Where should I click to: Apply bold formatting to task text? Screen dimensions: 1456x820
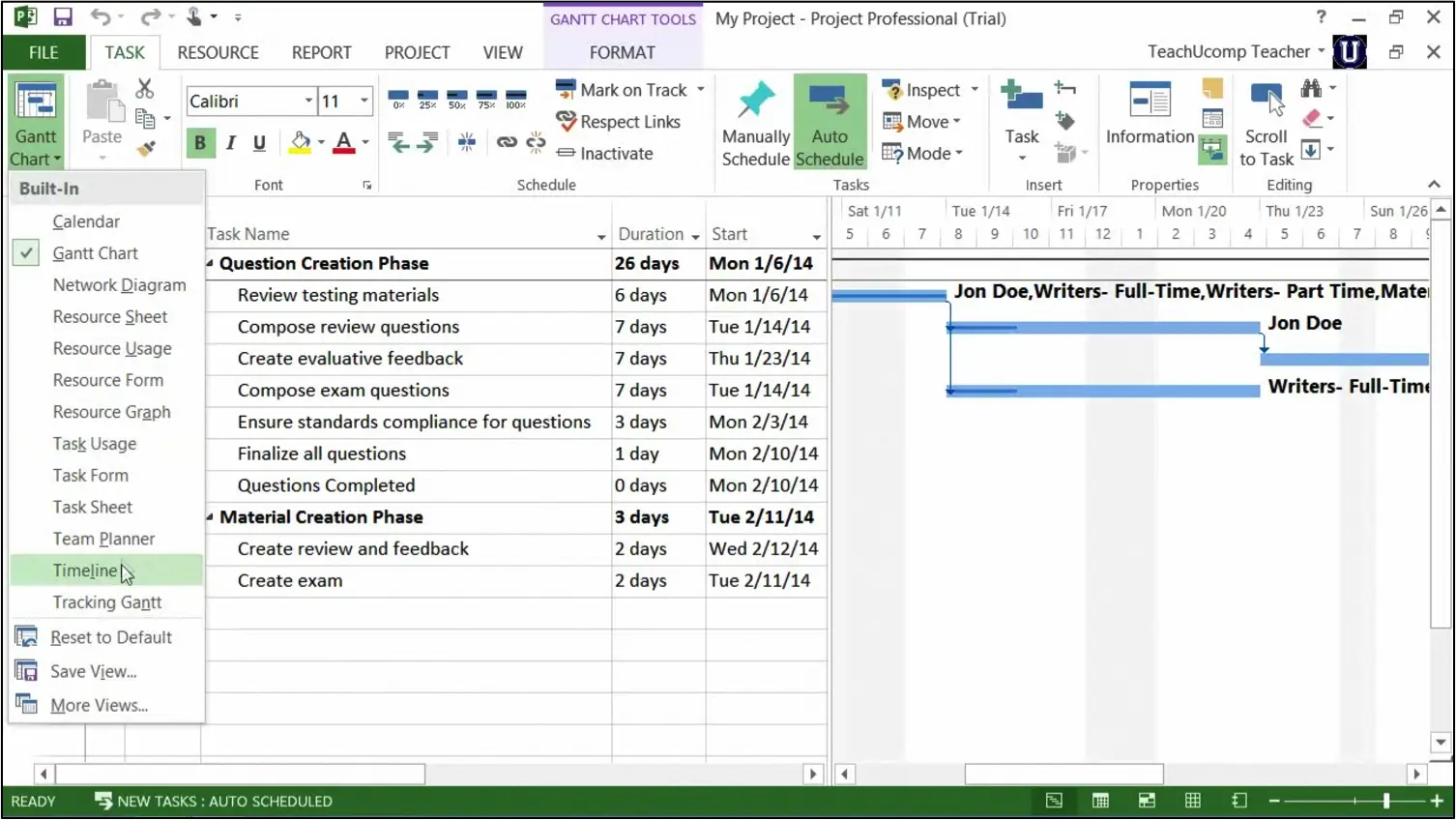[200, 142]
